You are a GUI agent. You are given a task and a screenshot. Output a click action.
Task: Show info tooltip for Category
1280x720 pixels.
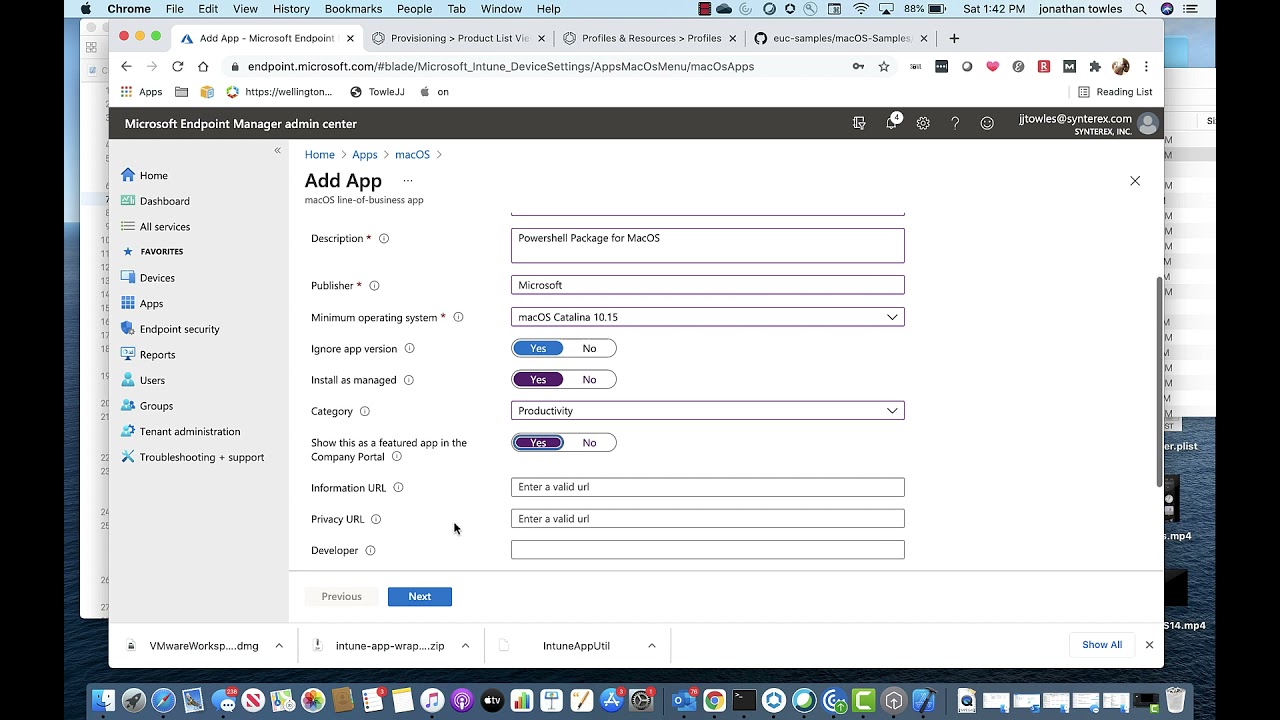point(364,411)
